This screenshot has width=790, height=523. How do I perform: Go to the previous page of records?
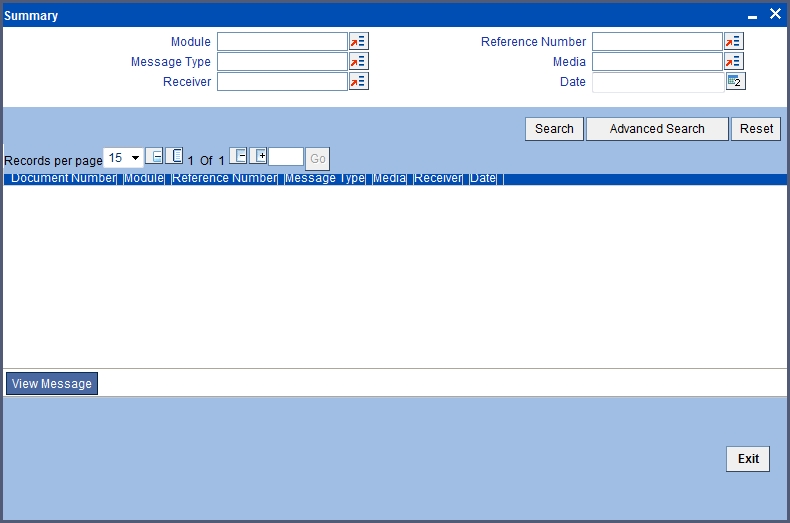coord(174,156)
